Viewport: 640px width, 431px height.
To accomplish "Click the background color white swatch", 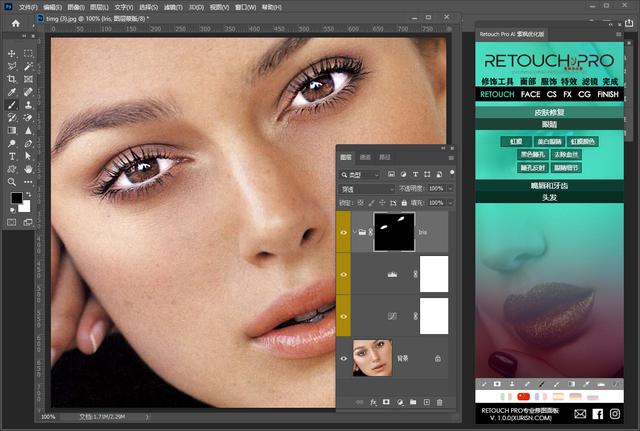I will pyautogui.click(x=26, y=207).
